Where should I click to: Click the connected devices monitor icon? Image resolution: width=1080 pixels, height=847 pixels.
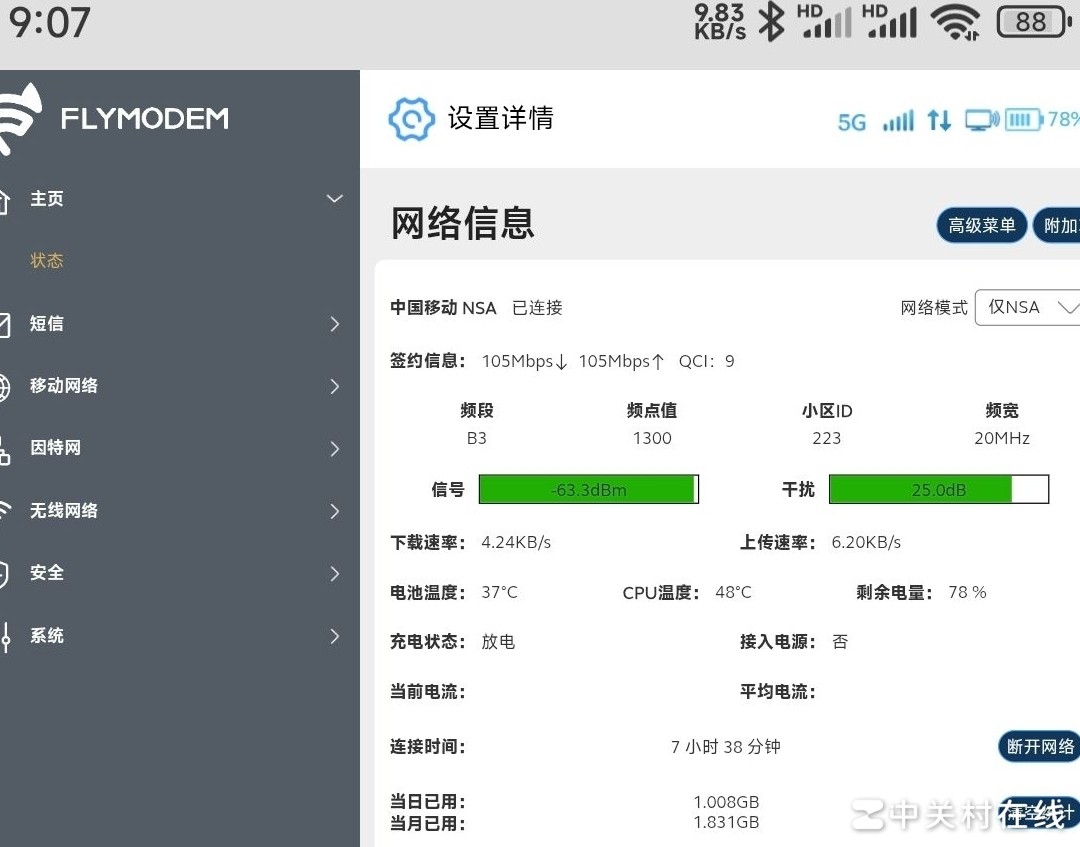981,121
